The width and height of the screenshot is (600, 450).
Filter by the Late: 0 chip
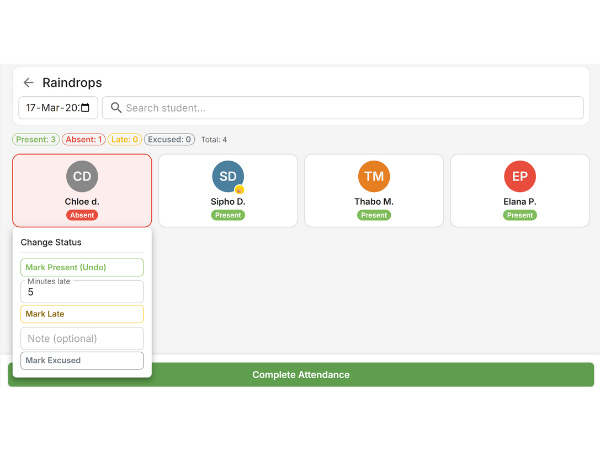tap(124, 140)
